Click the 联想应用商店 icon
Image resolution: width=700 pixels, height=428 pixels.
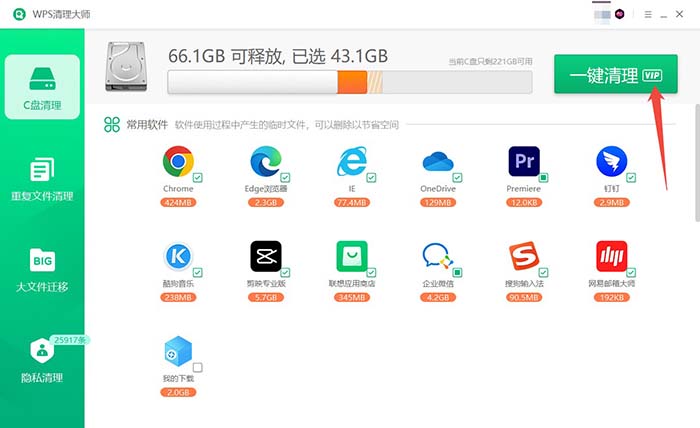352,256
